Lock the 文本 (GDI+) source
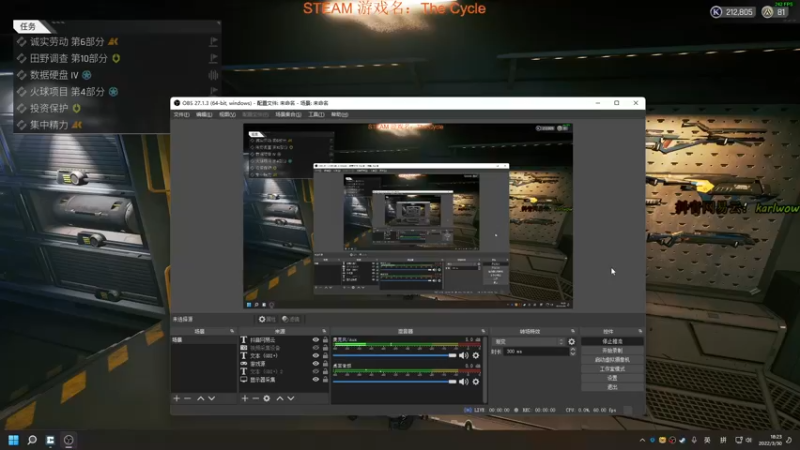Screen dimensions: 800x450 click(x=325, y=356)
